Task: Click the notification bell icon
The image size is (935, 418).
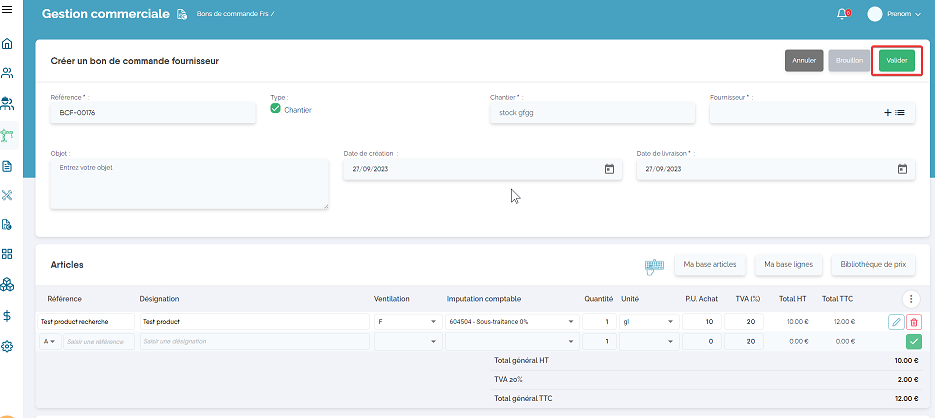Action: 842,14
